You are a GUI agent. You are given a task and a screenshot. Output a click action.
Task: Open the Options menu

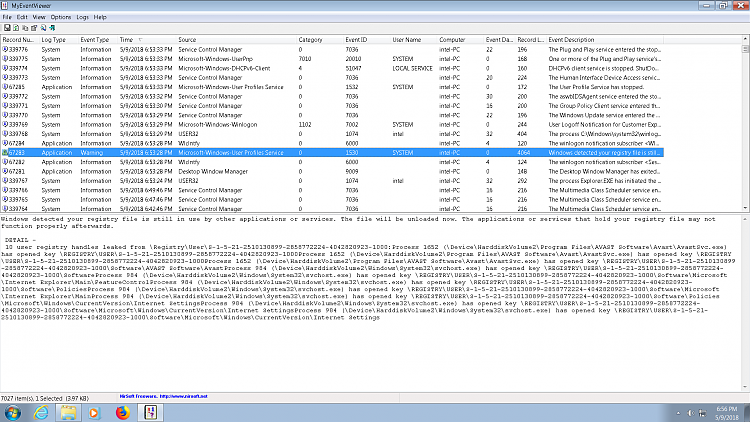tap(61, 17)
